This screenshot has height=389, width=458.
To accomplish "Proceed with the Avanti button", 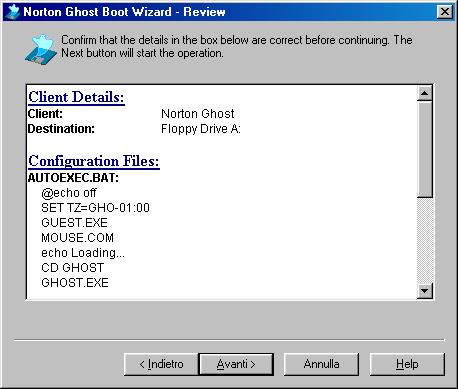I will click(x=236, y=364).
